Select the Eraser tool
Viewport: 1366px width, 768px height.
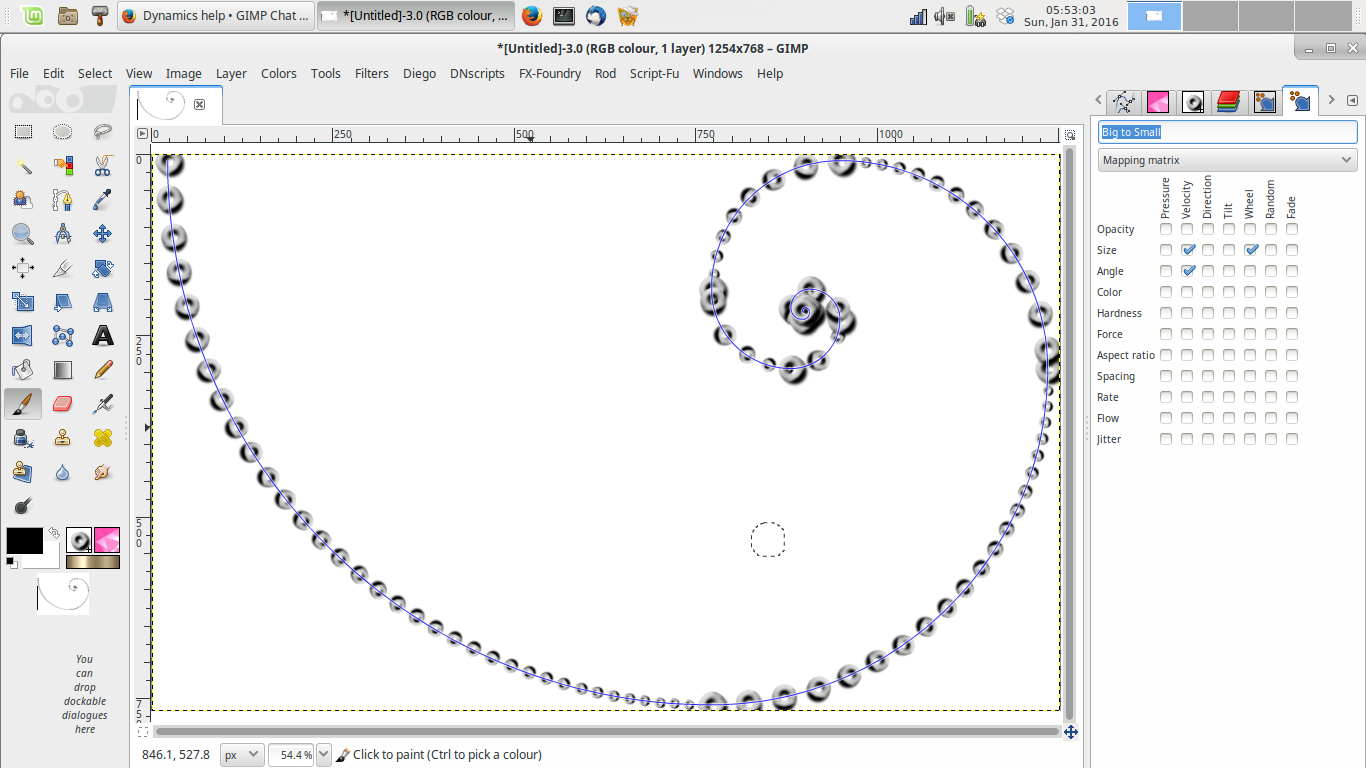[x=62, y=404]
